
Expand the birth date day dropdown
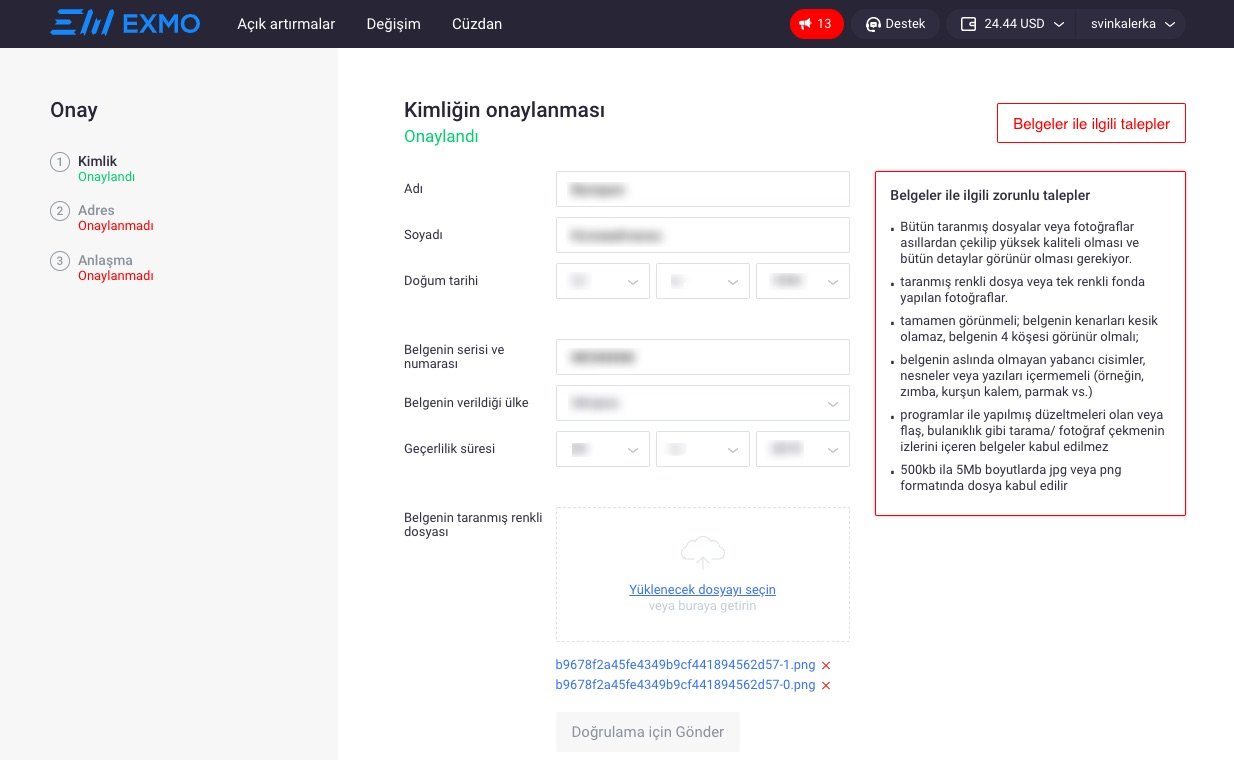[603, 281]
